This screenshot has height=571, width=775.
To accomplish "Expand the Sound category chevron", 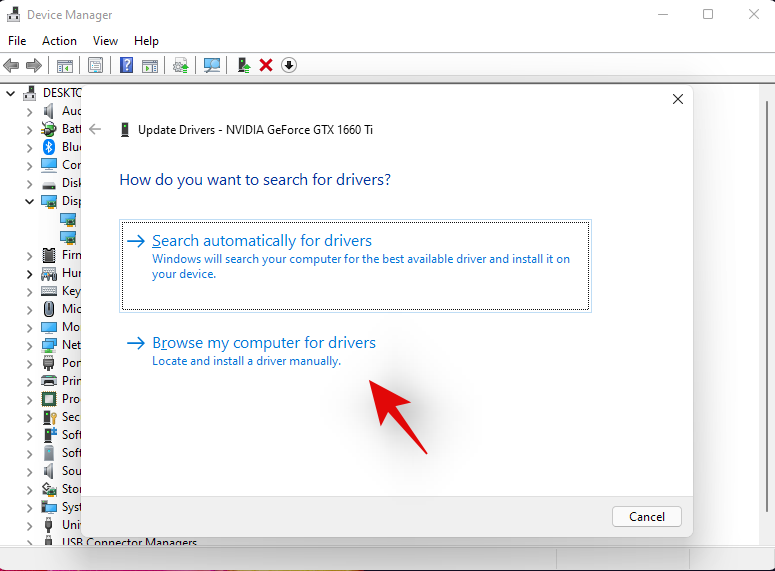I will (x=29, y=472).
